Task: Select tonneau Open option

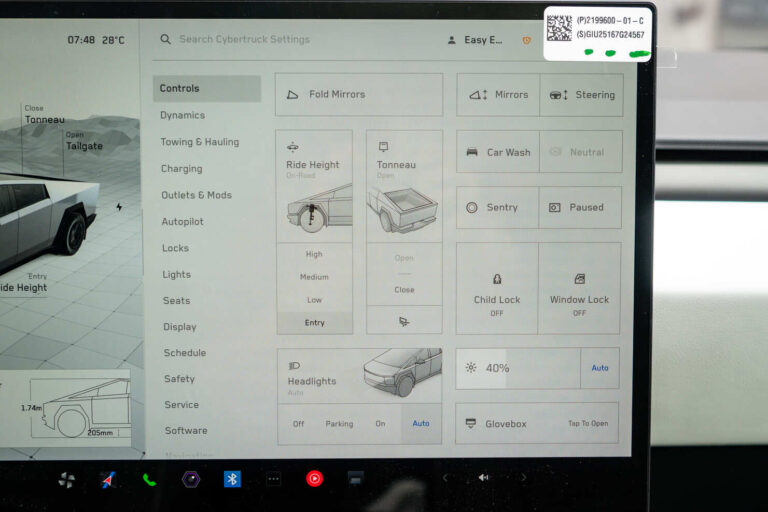Action: coord(404,258)
